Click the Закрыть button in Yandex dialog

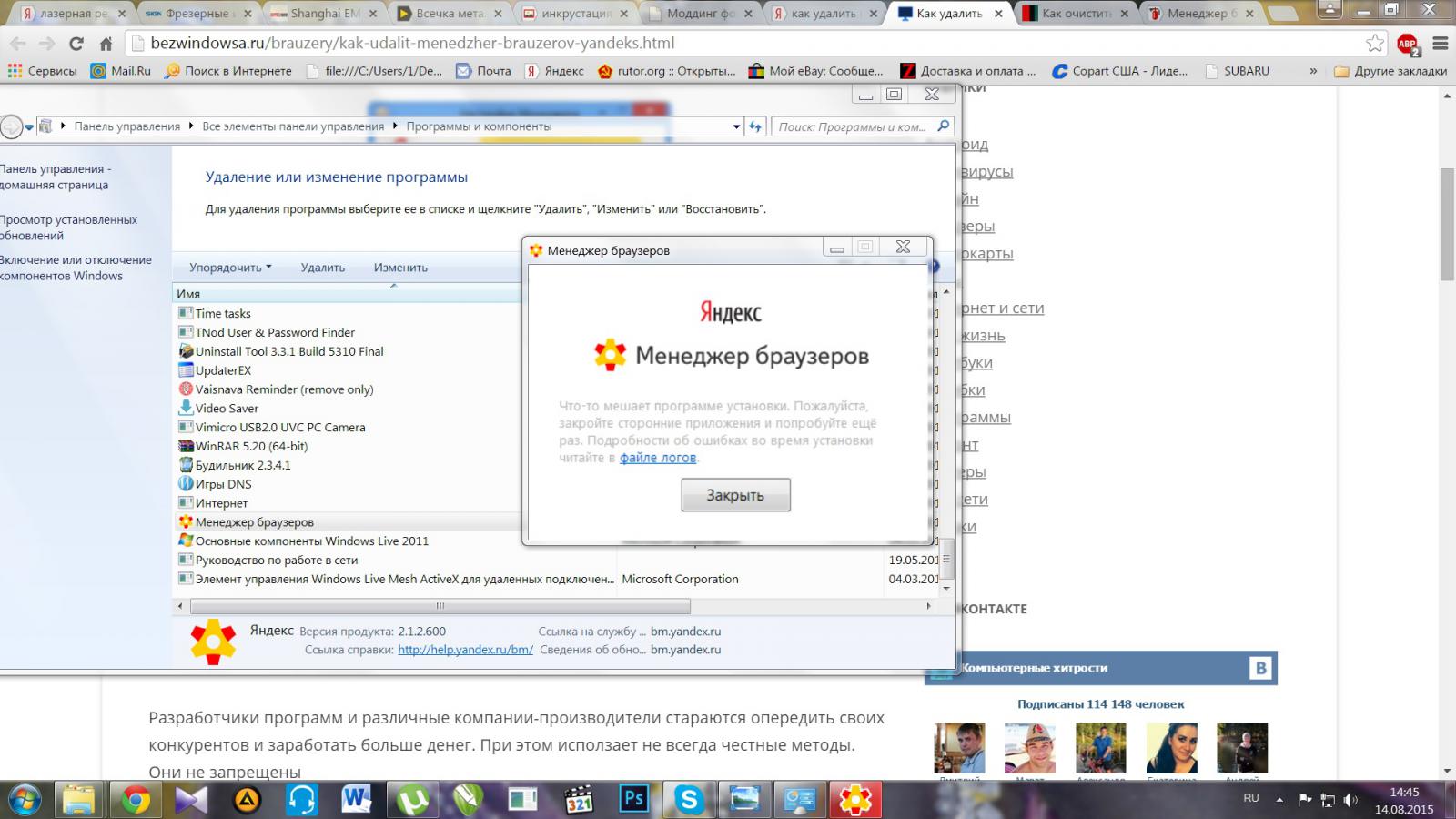tap(735, 495)
